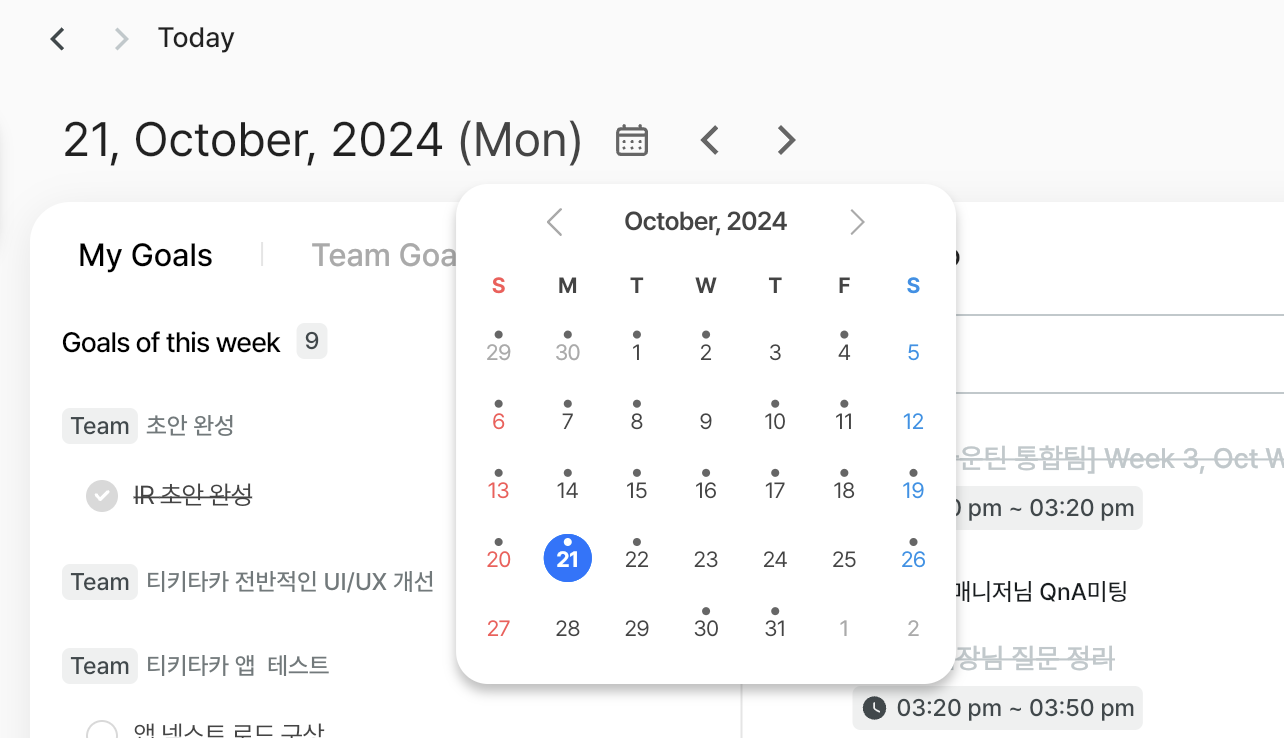Show previous month in calendar popup
The height and width of the screenshot is (738, 1284).
click(555, 222)
